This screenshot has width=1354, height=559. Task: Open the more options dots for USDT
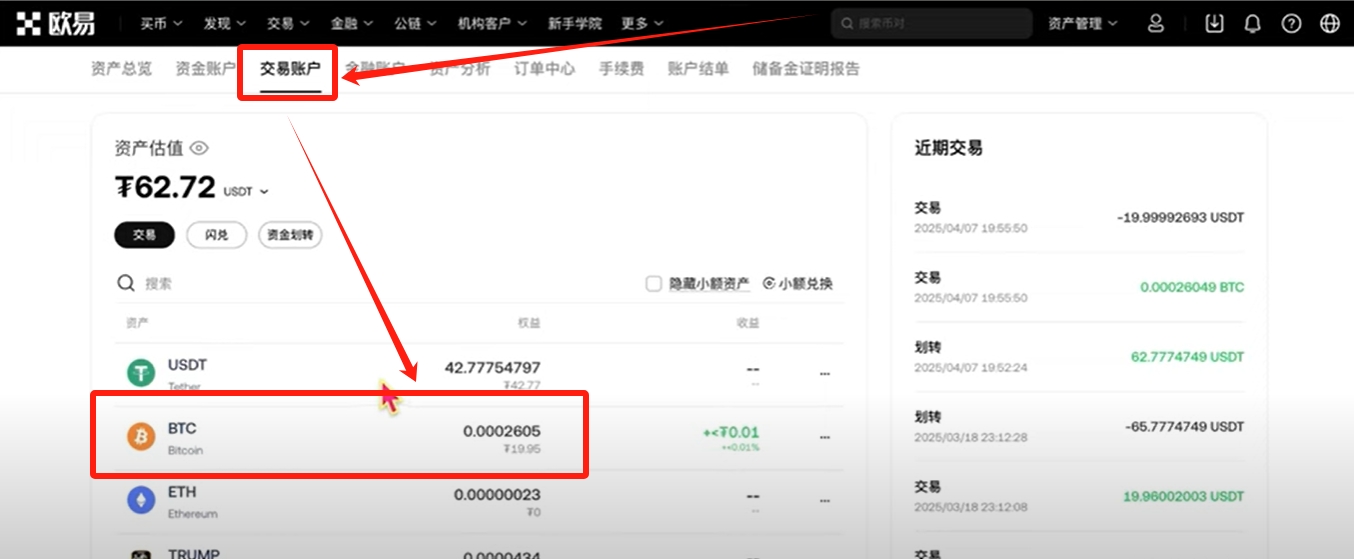(x=825, y=373)
